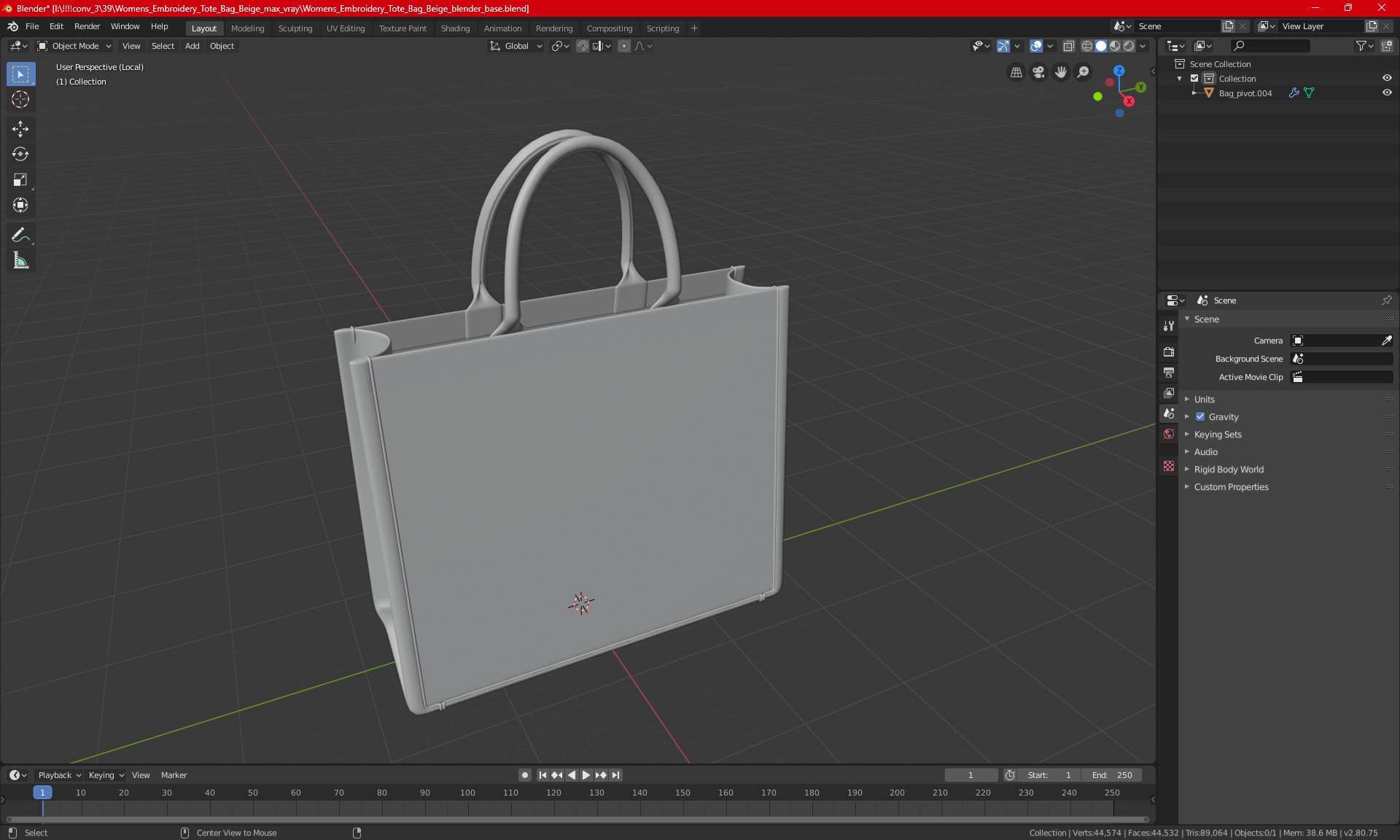
Task: Switch to rendered viewport shading
Action: (1129, 46)
